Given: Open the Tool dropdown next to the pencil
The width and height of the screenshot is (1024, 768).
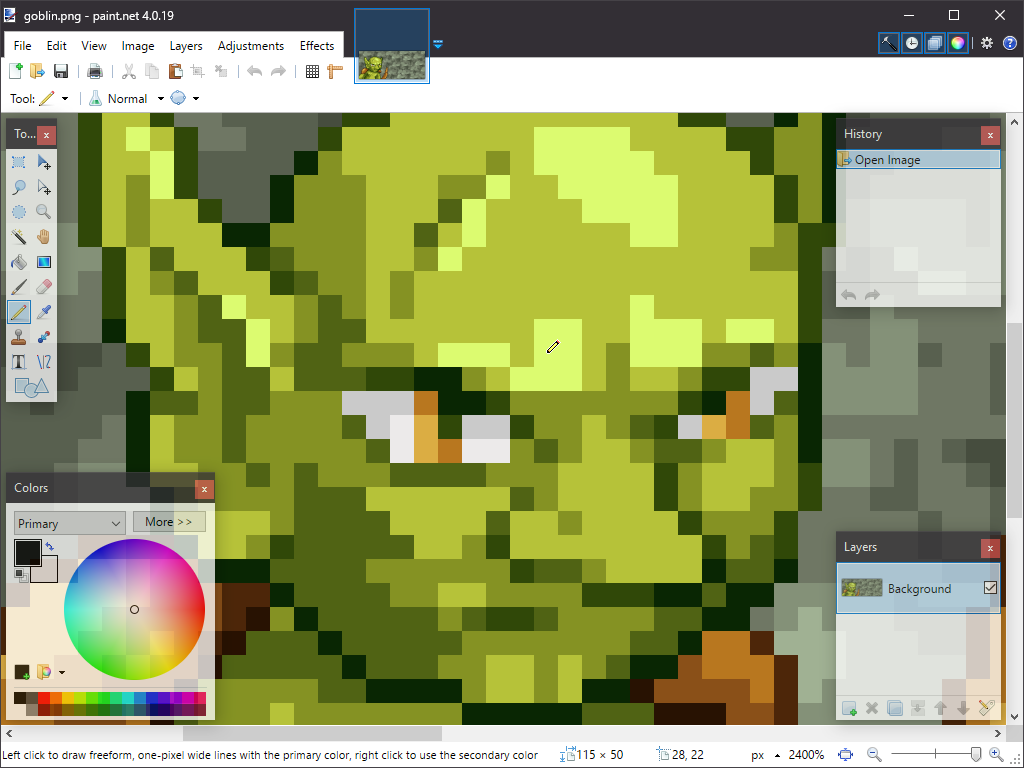Looking at the screenshot, I should click(66, 98).
